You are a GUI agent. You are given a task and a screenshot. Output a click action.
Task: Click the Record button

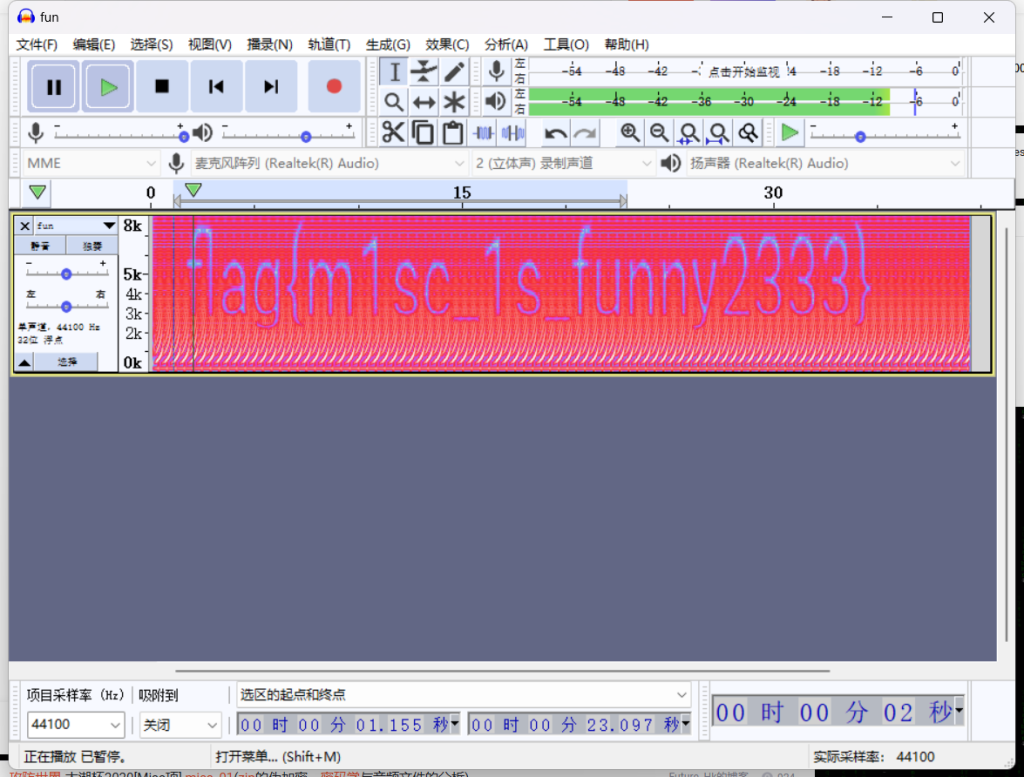click(x=334, y=87)
